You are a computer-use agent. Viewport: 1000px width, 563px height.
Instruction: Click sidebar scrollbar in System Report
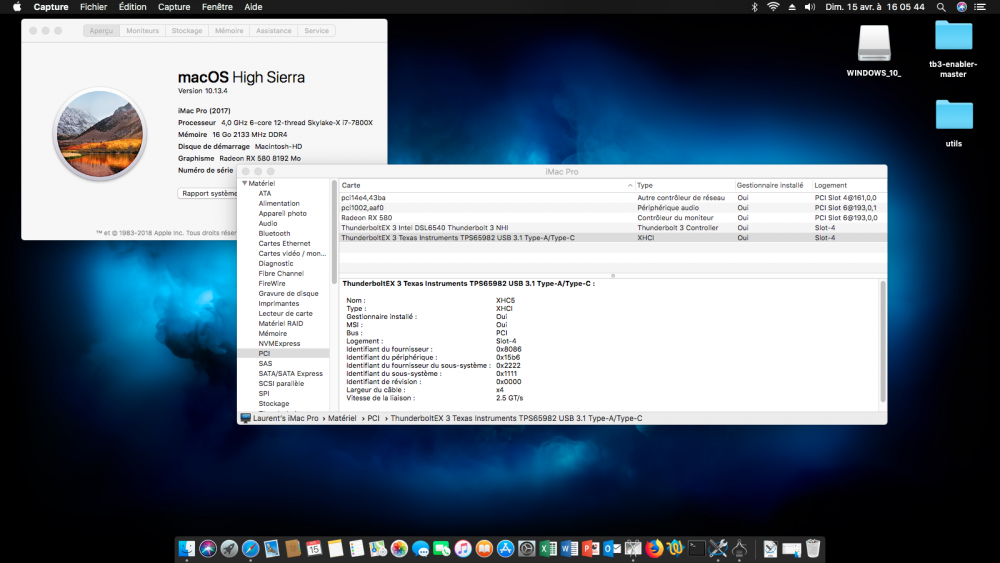tap(334, 232)
